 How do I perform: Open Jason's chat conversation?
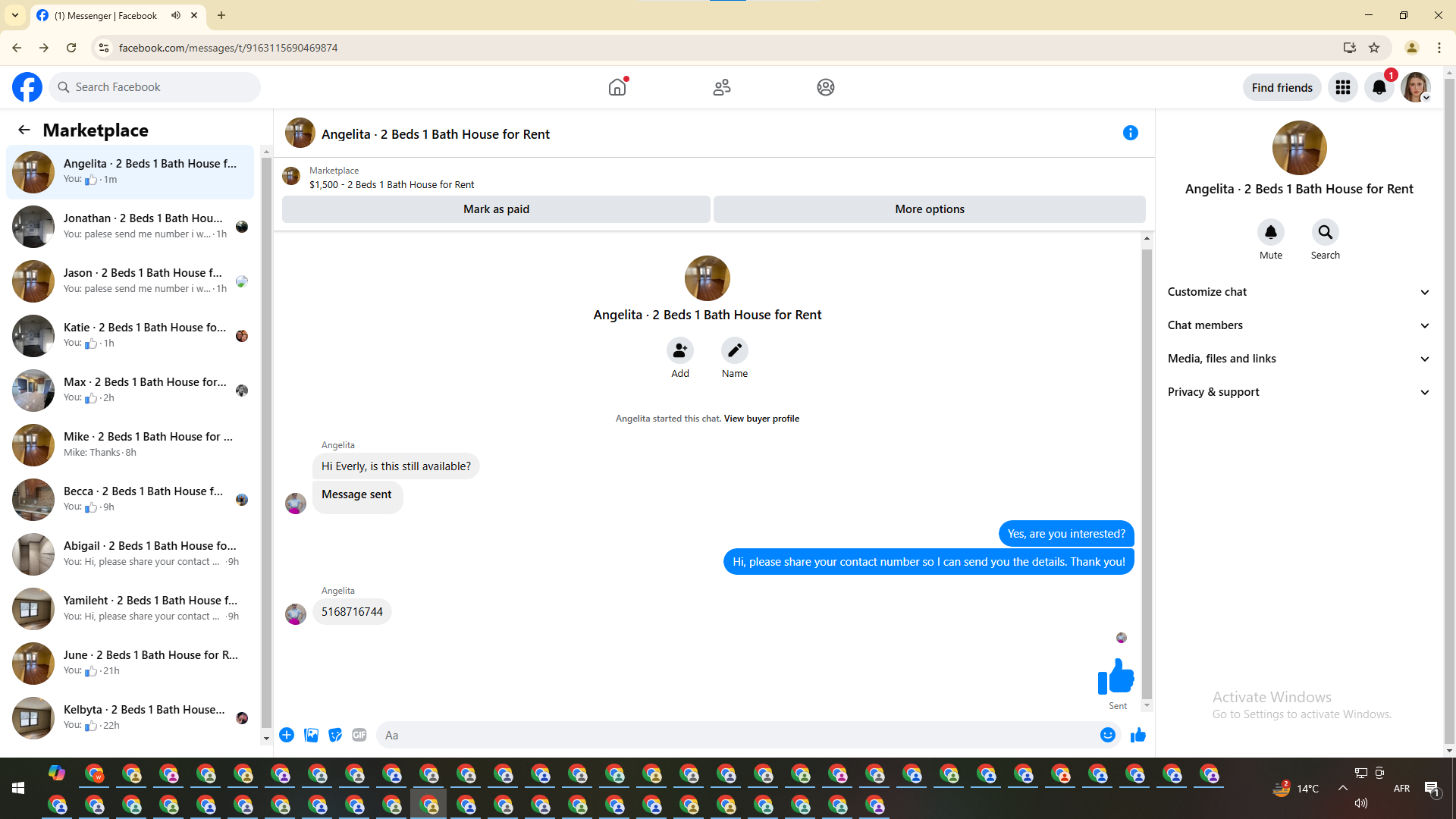tap(130, 281)
